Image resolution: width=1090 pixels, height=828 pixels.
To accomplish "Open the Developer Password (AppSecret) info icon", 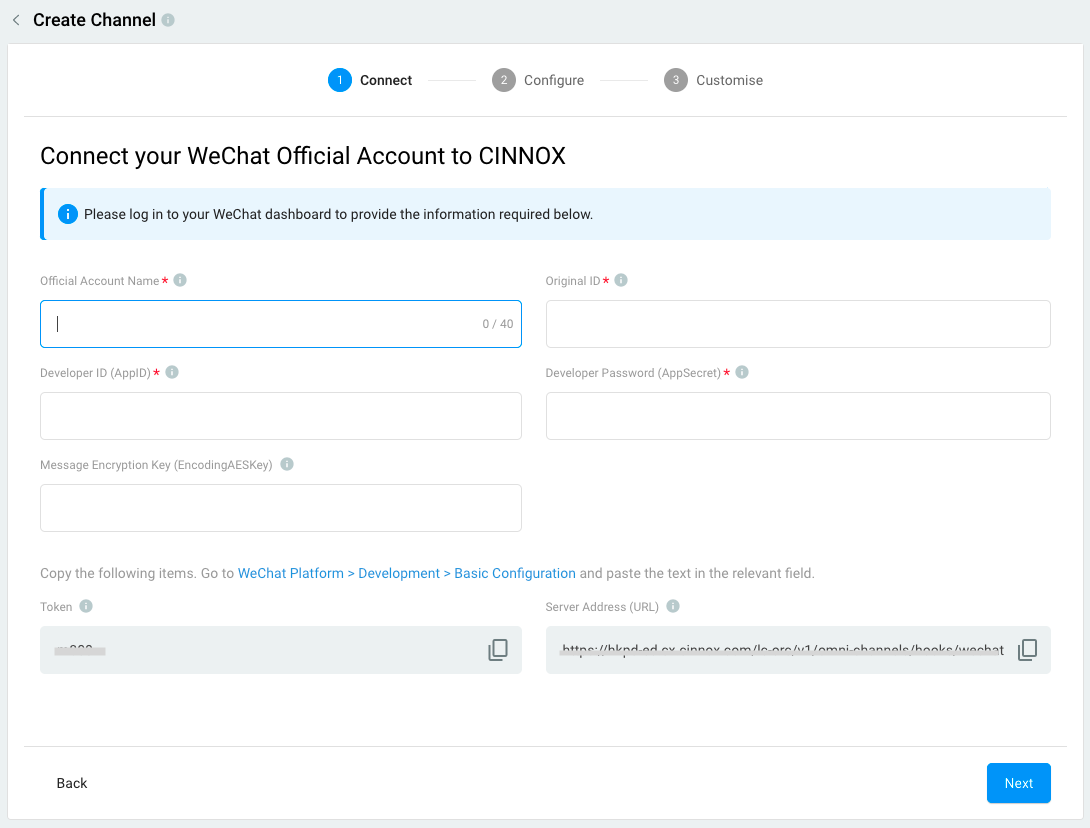I will pyautogui.click(x=742, y=372).
